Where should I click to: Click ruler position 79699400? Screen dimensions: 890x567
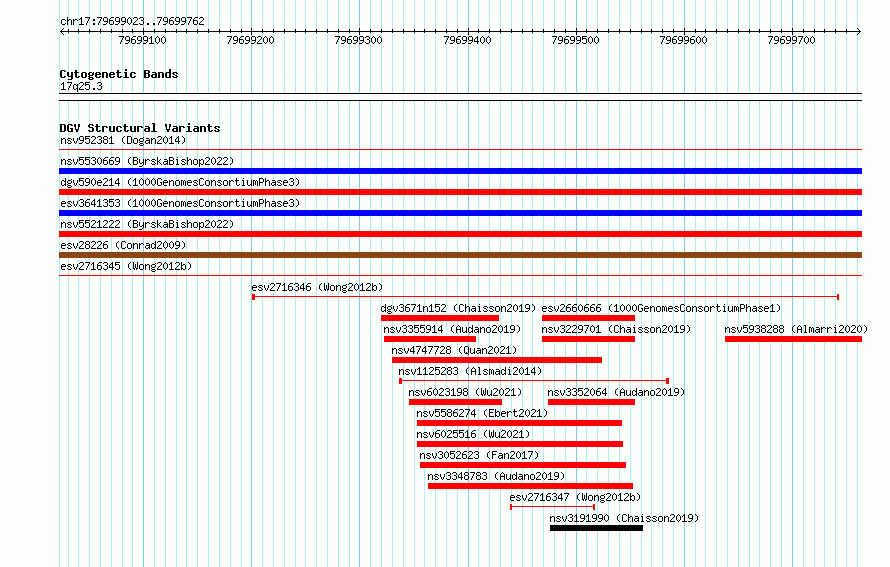click(467, 40)
